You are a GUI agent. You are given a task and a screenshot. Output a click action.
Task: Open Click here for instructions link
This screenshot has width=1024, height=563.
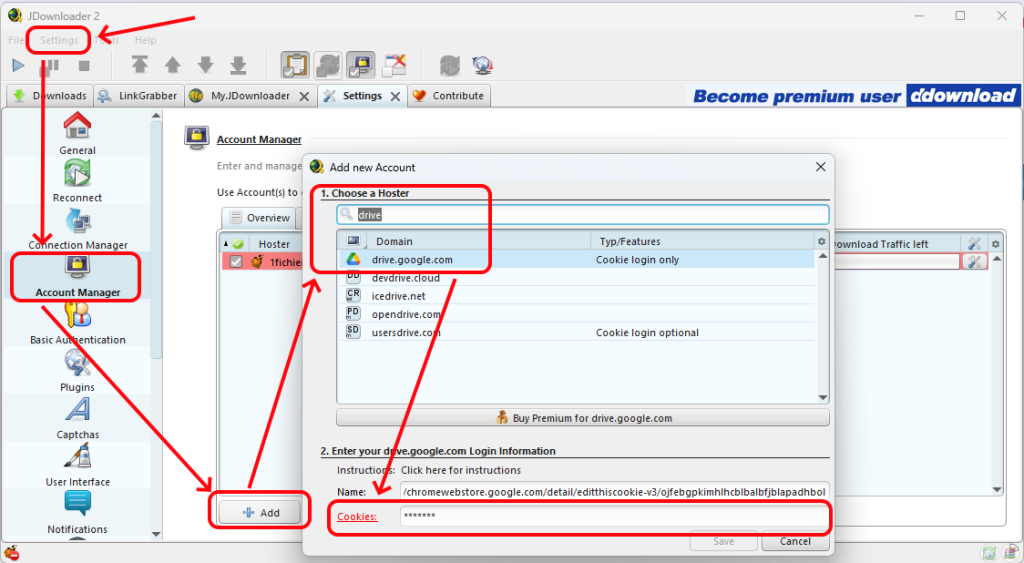point(460,470)
